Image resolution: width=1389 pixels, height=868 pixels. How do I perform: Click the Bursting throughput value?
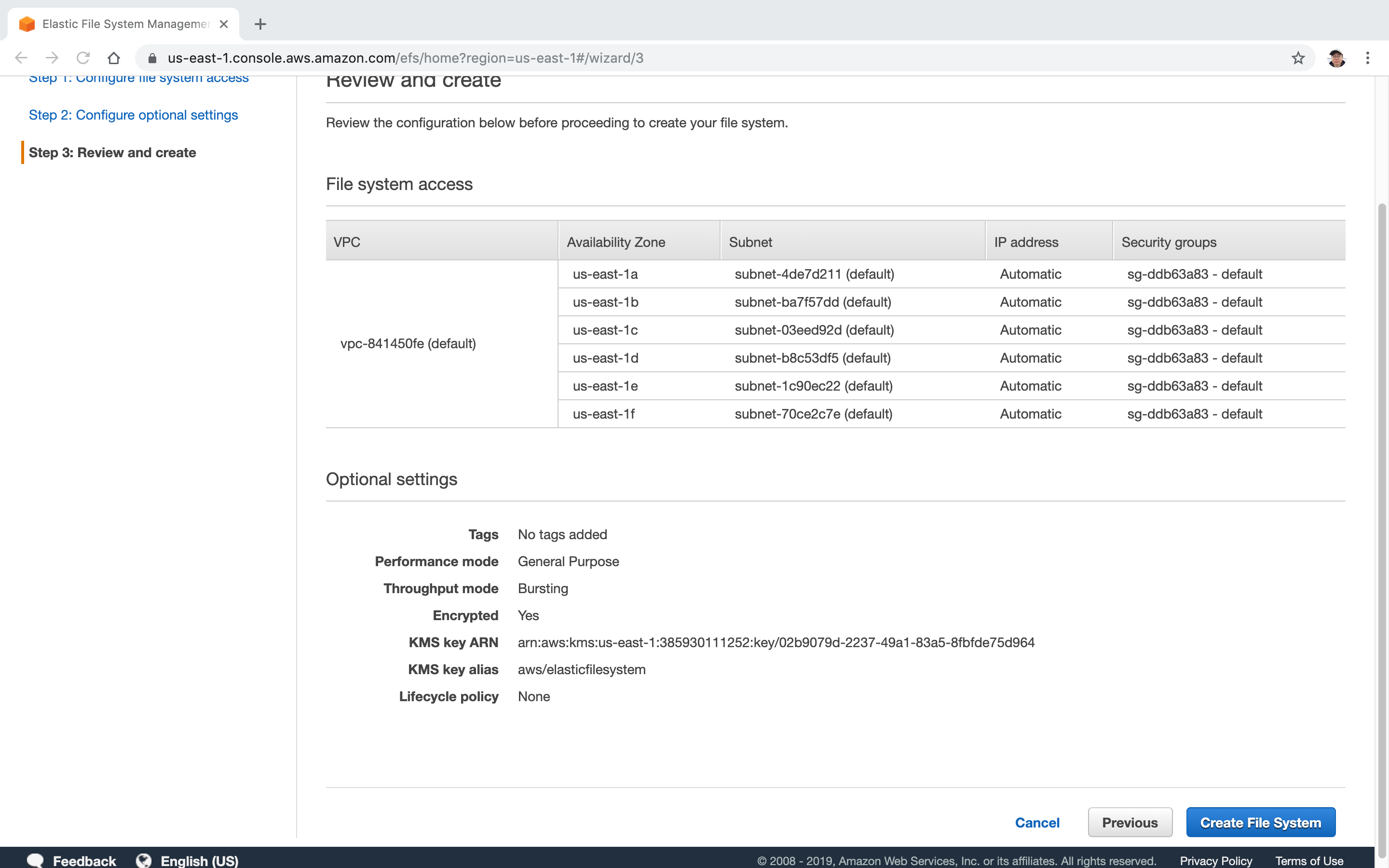tap(543, 588)
